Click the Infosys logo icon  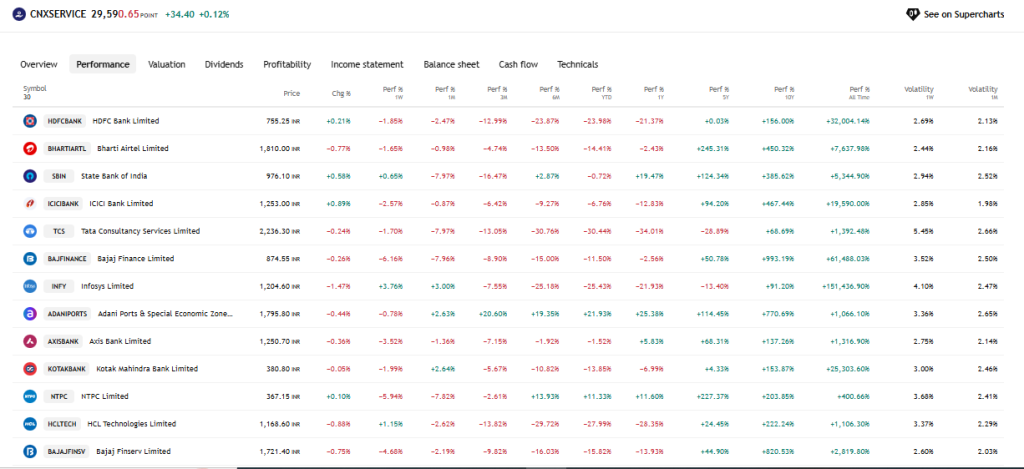point(30,286)
